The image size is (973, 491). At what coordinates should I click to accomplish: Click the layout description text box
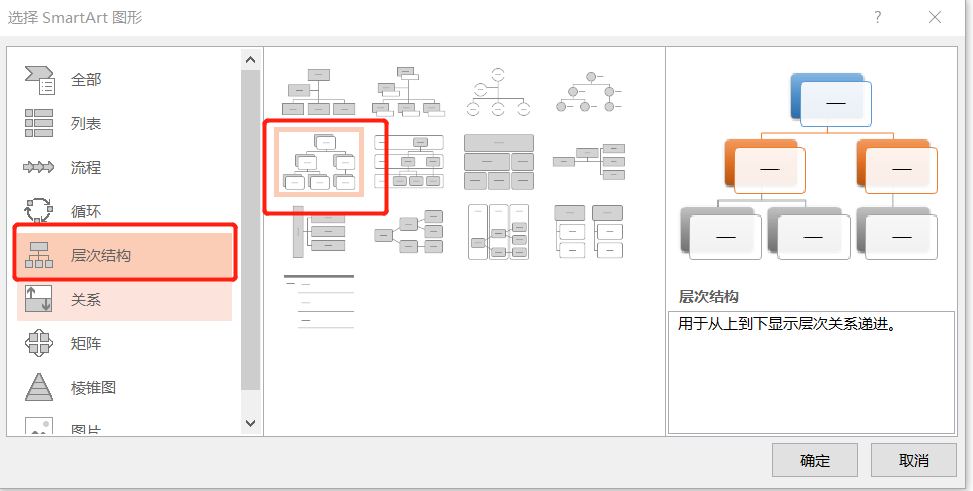pos(812,372)
